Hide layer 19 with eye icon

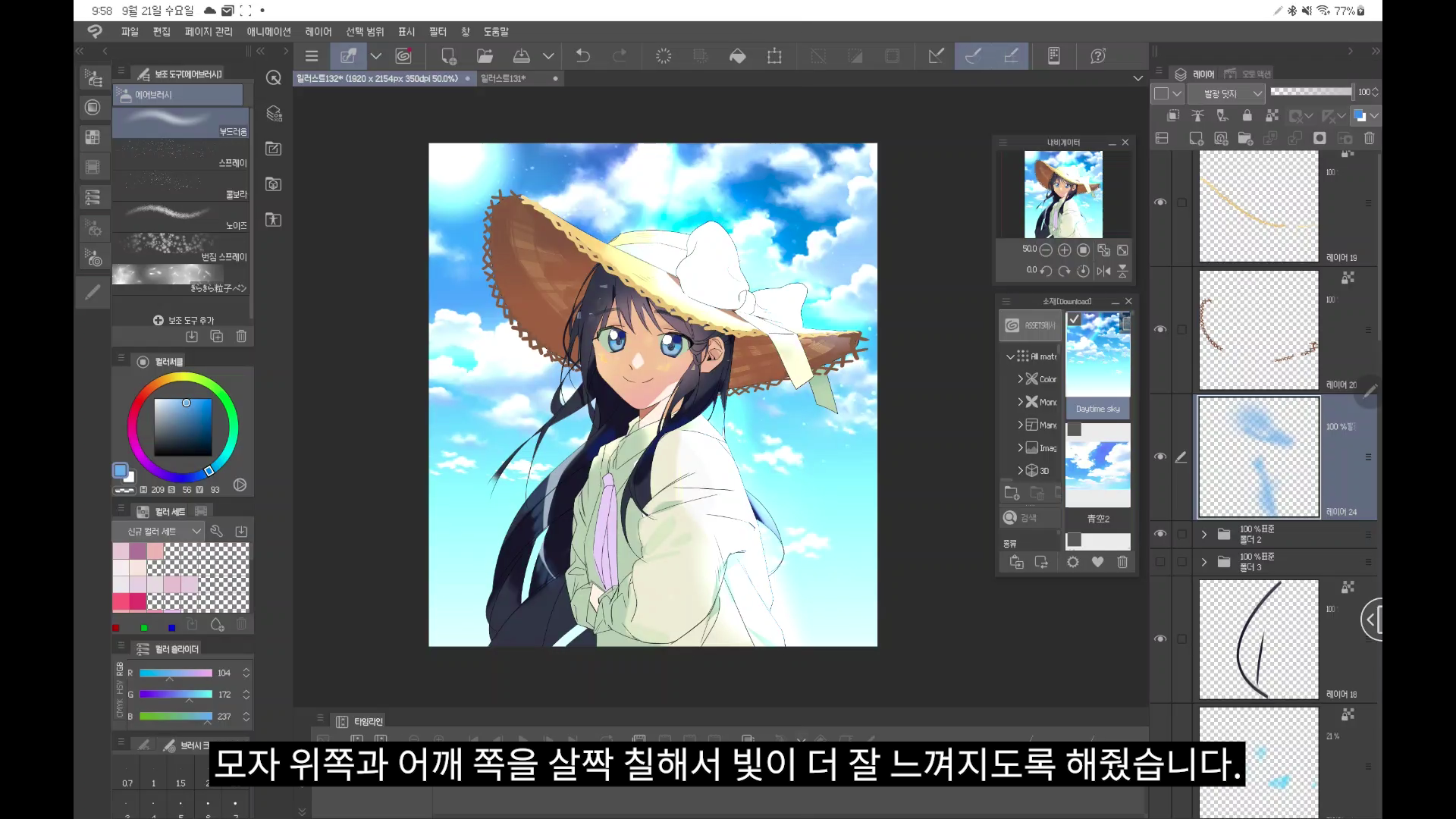click(1160, 202)
